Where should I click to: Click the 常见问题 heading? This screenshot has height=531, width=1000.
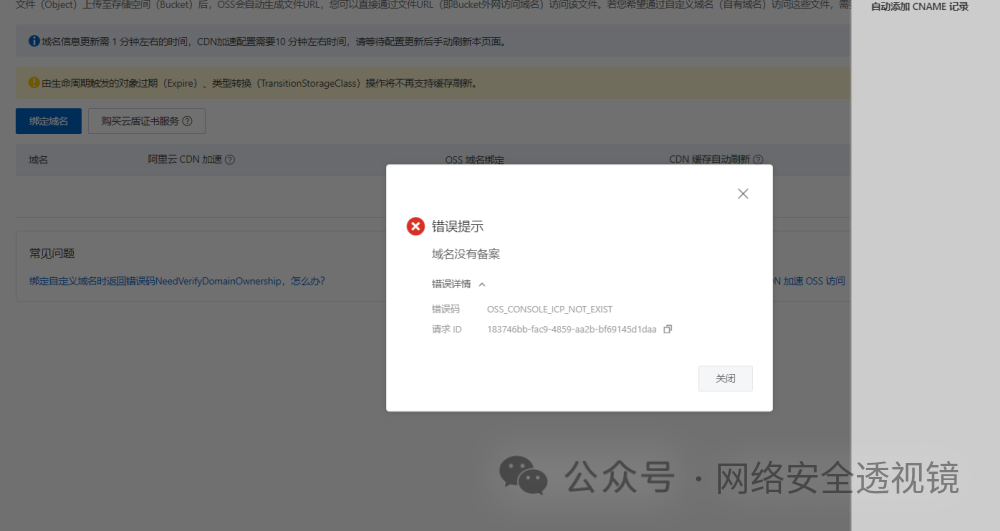pyautogui.click(x=52, y=253)
